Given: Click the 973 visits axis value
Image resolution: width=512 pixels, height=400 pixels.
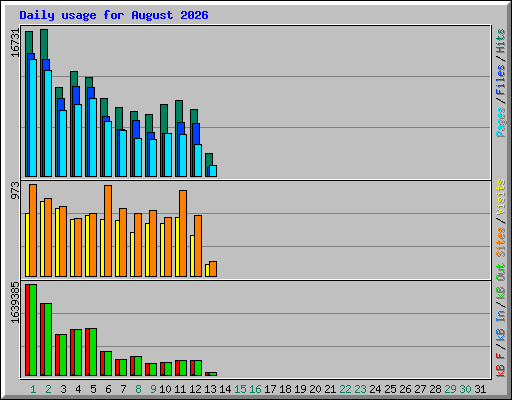Looking at the screenshot, I should pyautogui.click(x=15, y=191).
